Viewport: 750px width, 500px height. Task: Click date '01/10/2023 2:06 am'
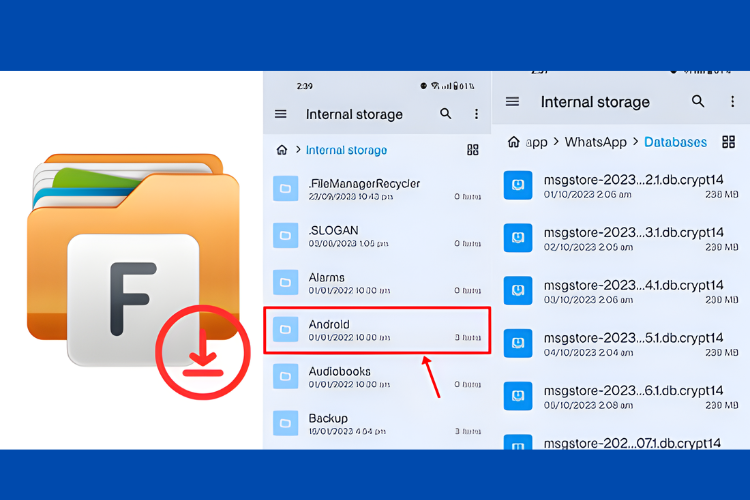[x=587, y=195]
